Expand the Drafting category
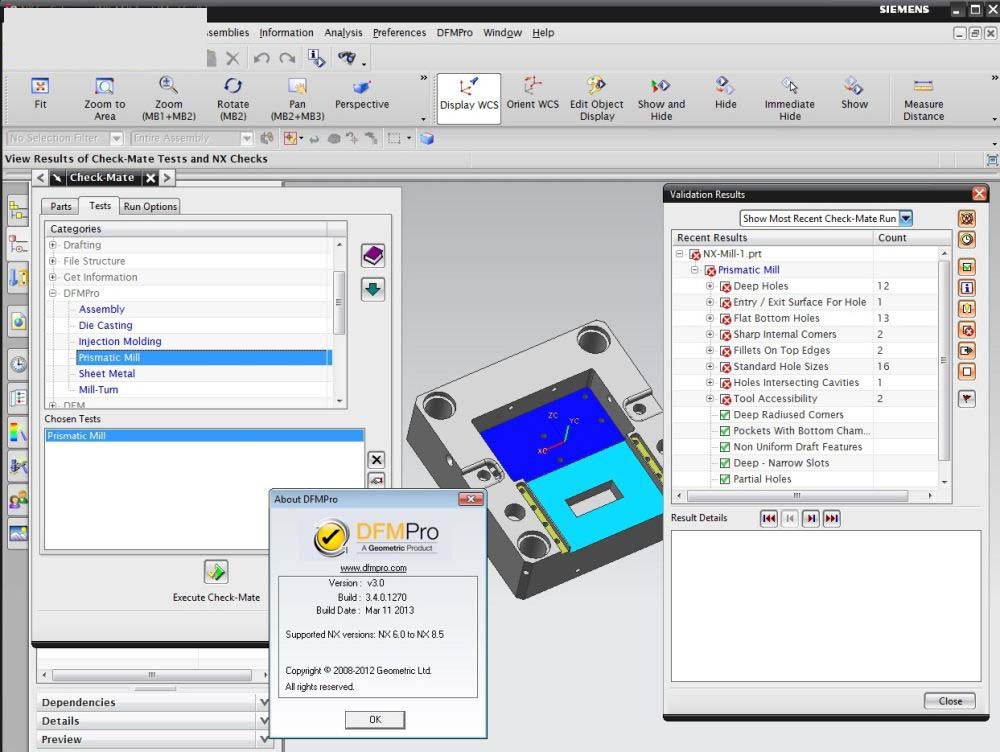This screenshot has width=1000, height=752. (x=53, y=245)
